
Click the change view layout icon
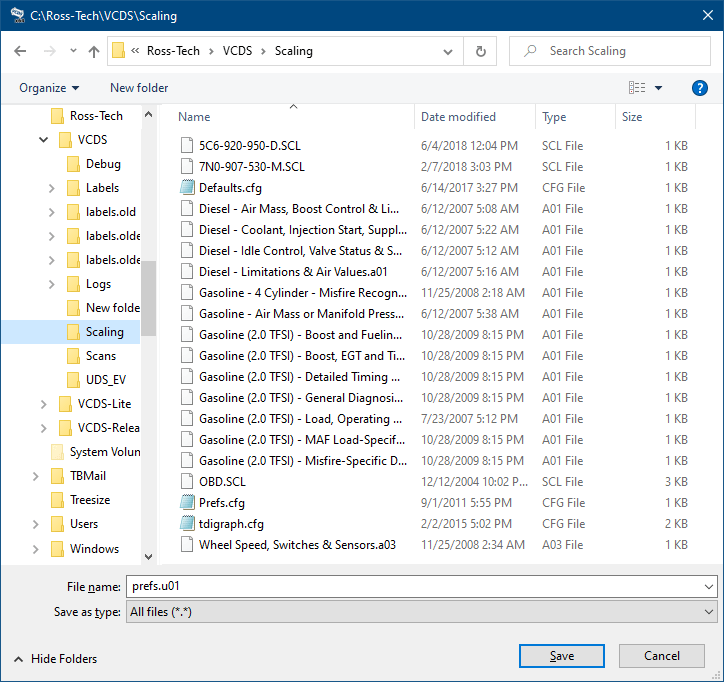click(x=637, y=87)
